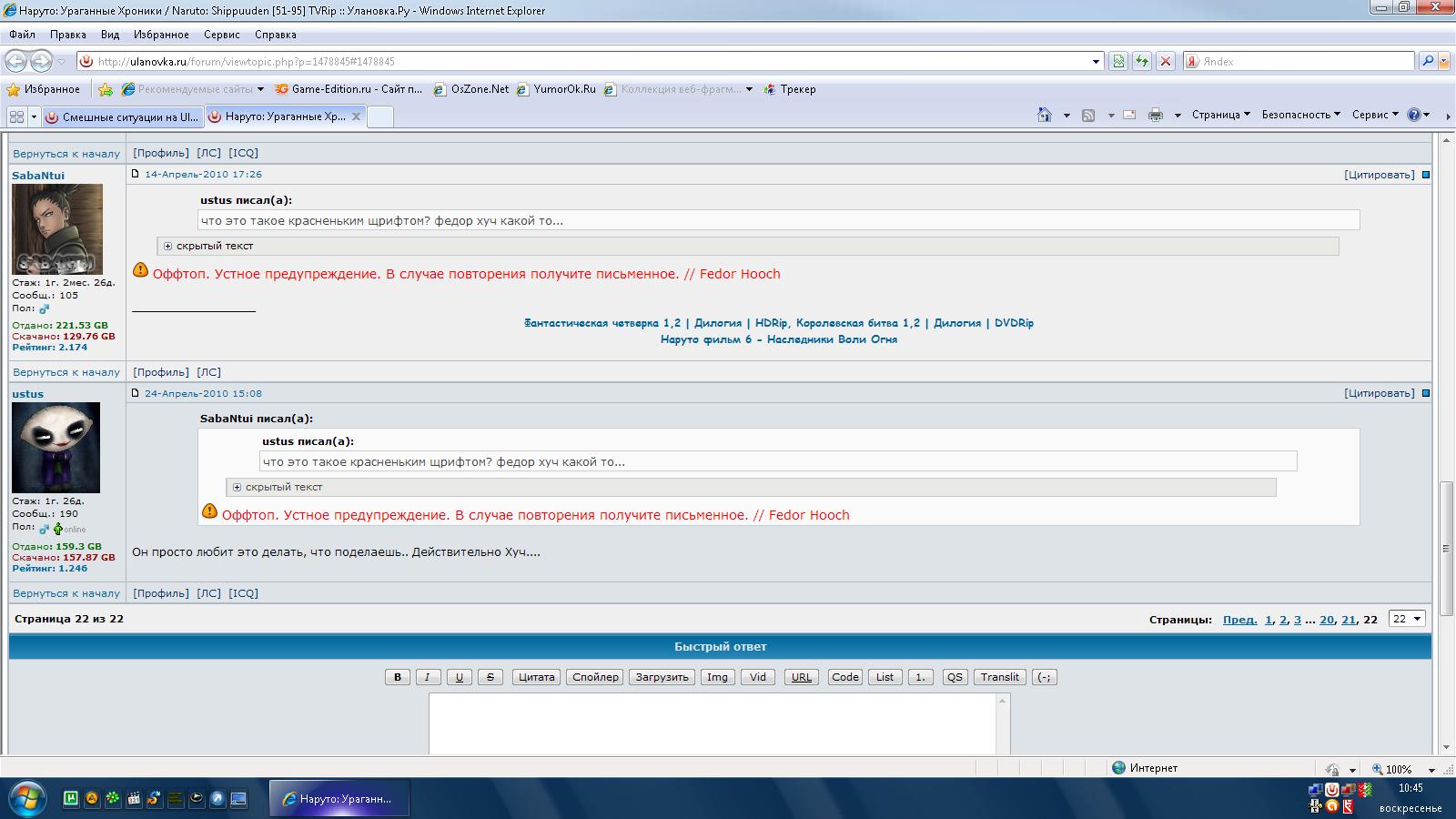Screen dimensions: 1456x819
Task: Click the Show Desktop monitor icon in Quick Launch
Action: pos(238,799)
